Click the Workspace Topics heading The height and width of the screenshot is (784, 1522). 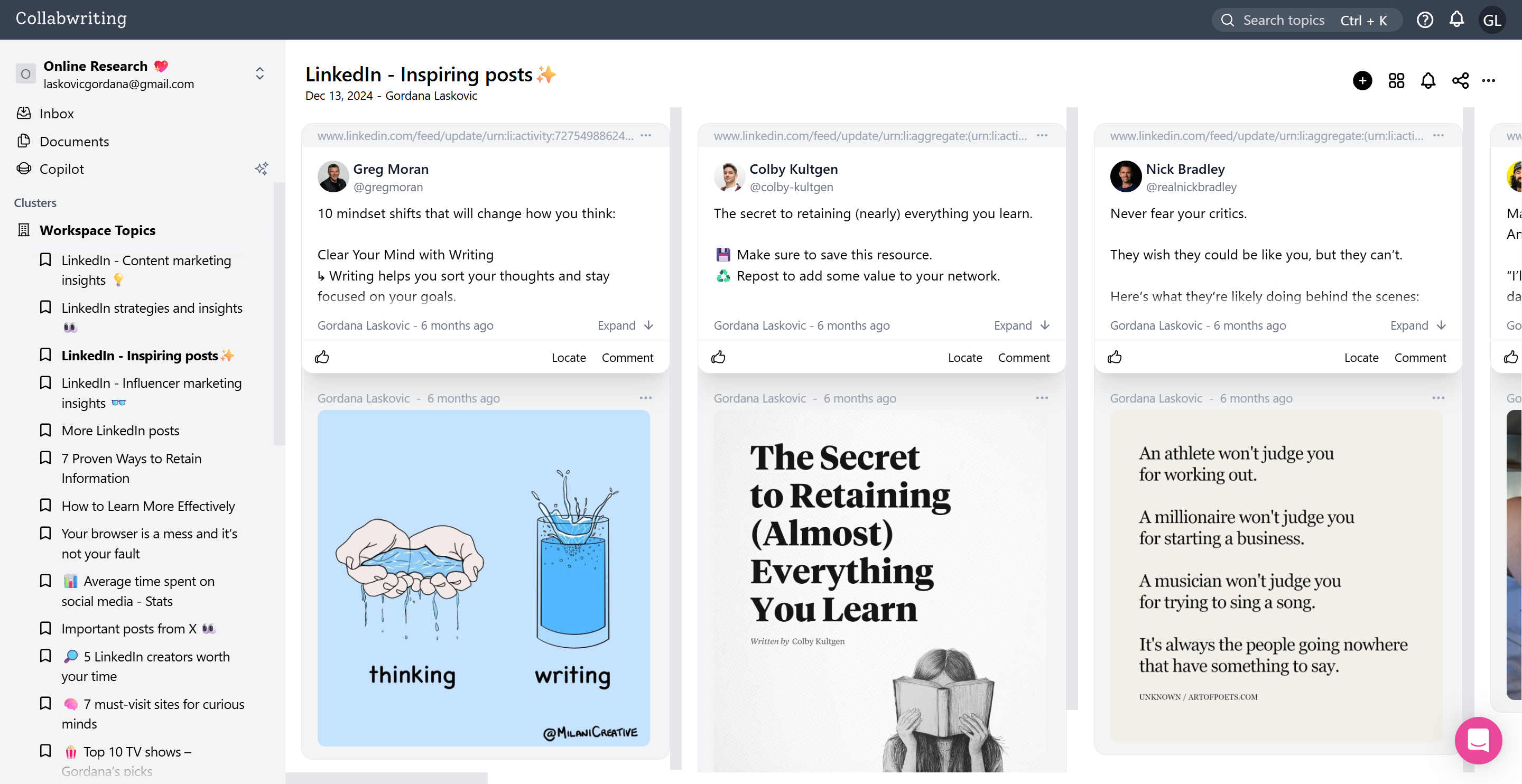point(97,230)
